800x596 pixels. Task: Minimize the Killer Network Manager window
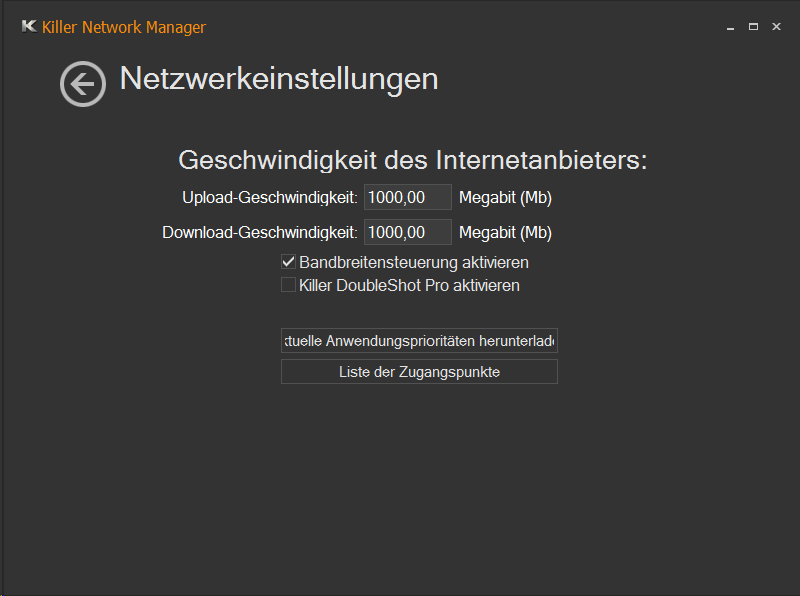(730, 27)
